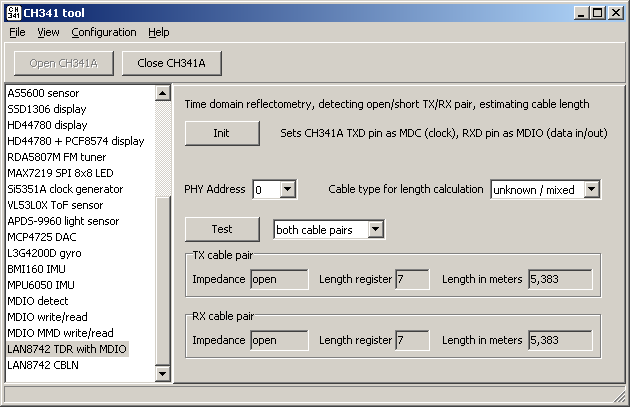This screenshot has height=407, width=630.
Task: Select L3G4200D gyro entry
Action: [x=44, y=253]
